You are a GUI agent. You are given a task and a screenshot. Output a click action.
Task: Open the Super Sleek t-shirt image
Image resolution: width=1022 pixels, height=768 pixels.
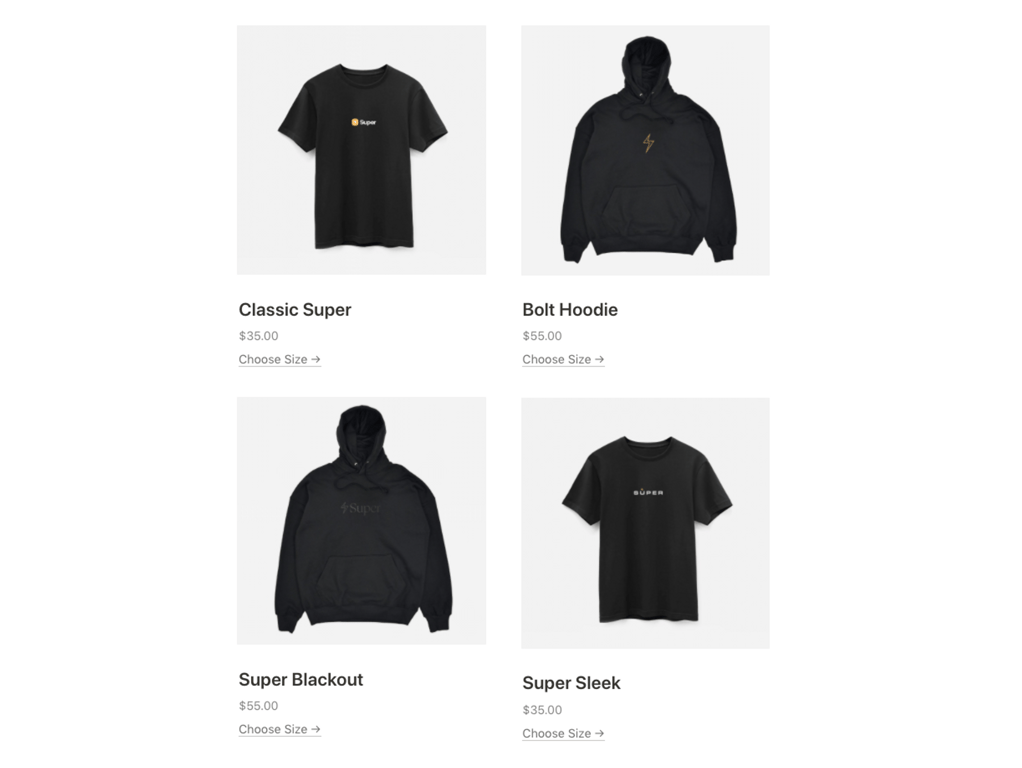[645, 523]
